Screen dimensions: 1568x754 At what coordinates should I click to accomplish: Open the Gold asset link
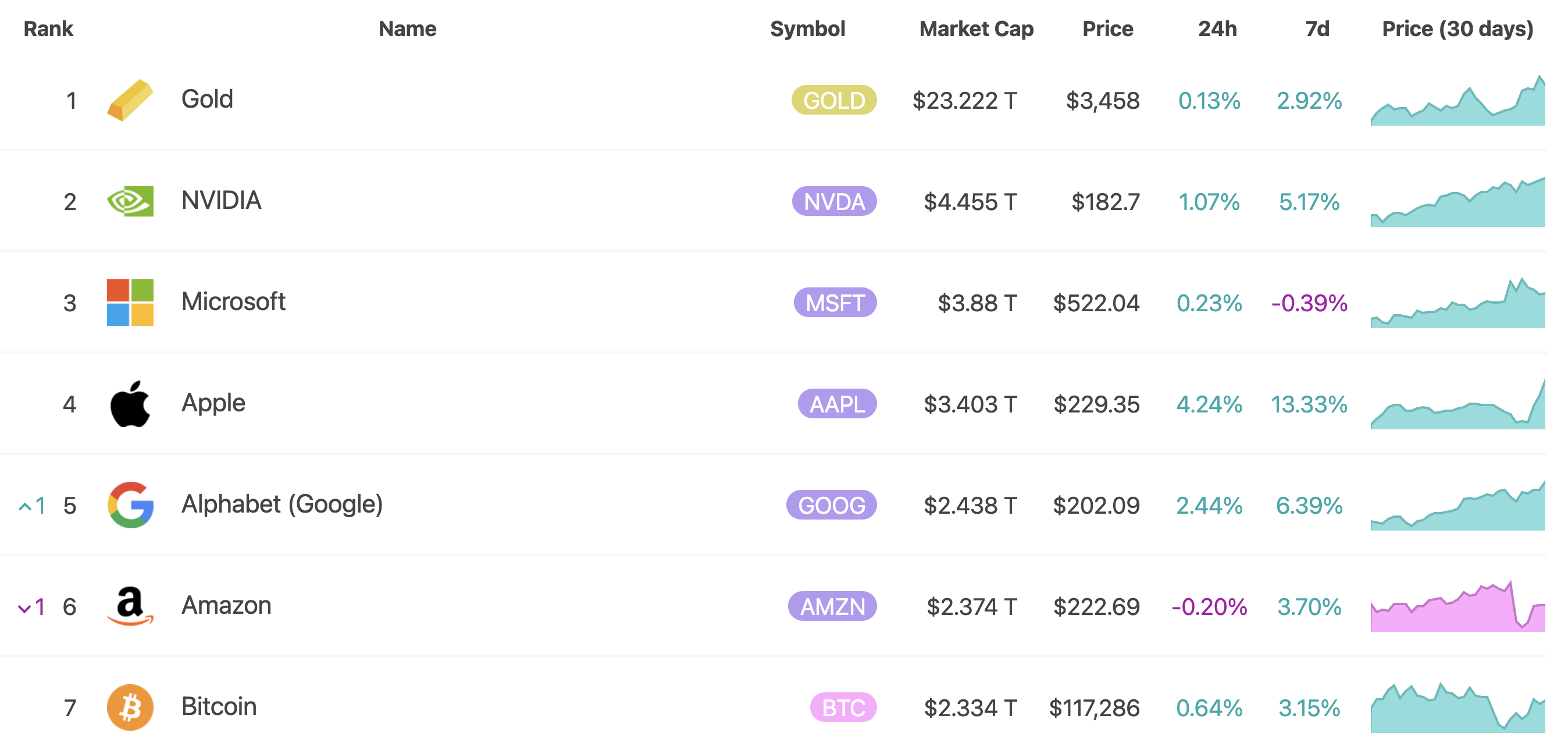click(x=207, y=99)
